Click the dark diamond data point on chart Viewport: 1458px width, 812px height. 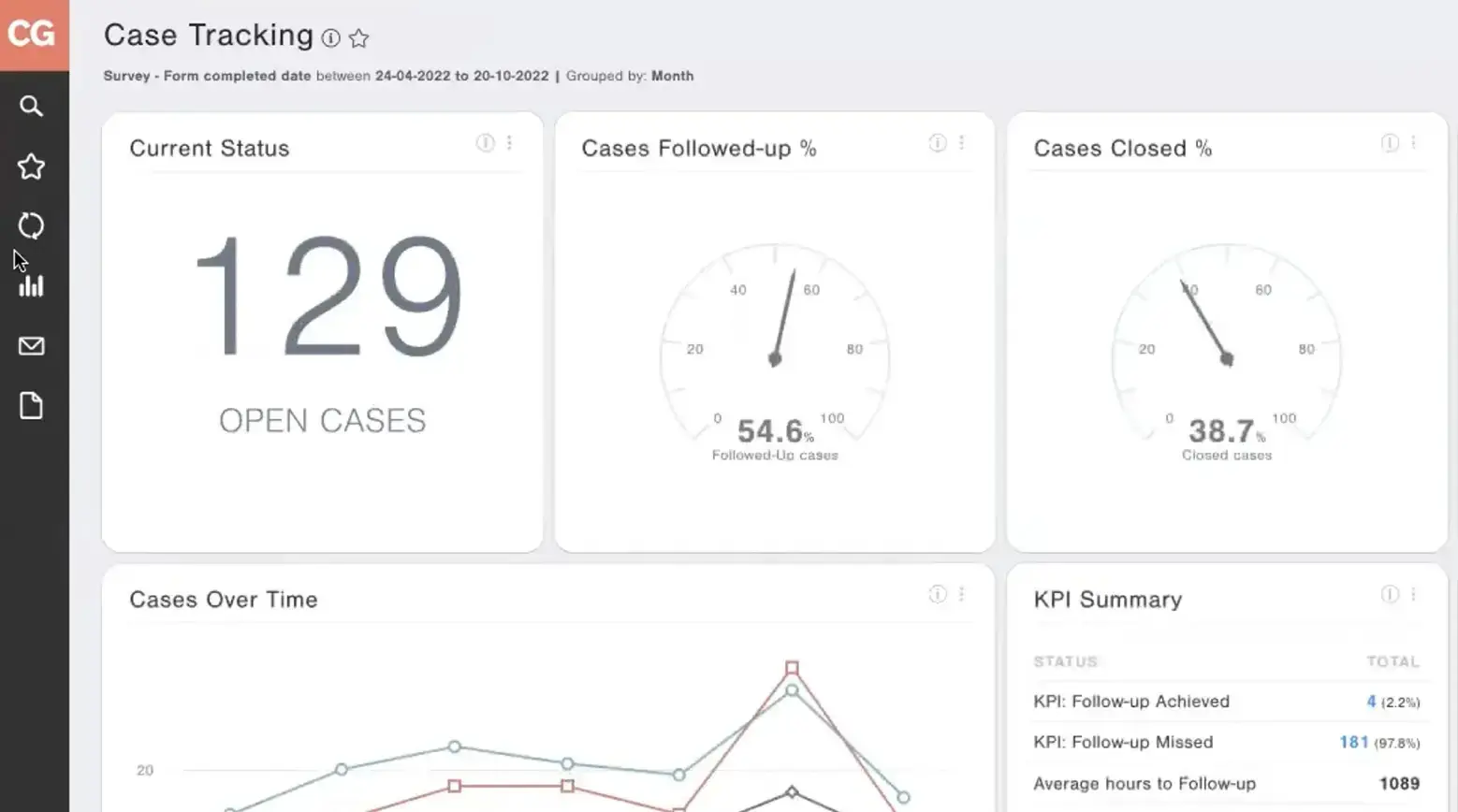click(792, 791)
